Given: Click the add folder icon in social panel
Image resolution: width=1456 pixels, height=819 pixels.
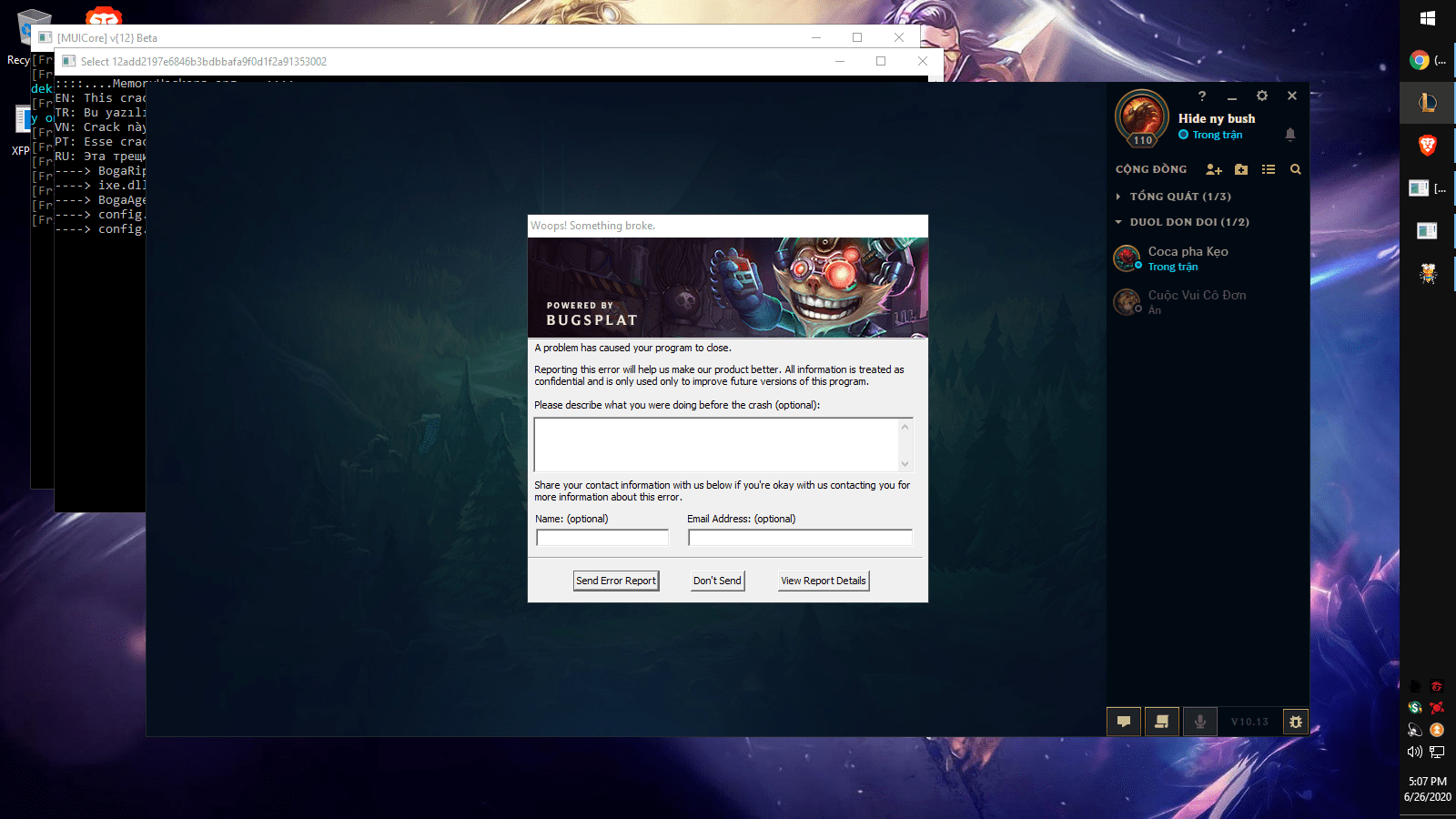Looking at the screenshot, I should pyautogui.click(x=1241, y=169).
